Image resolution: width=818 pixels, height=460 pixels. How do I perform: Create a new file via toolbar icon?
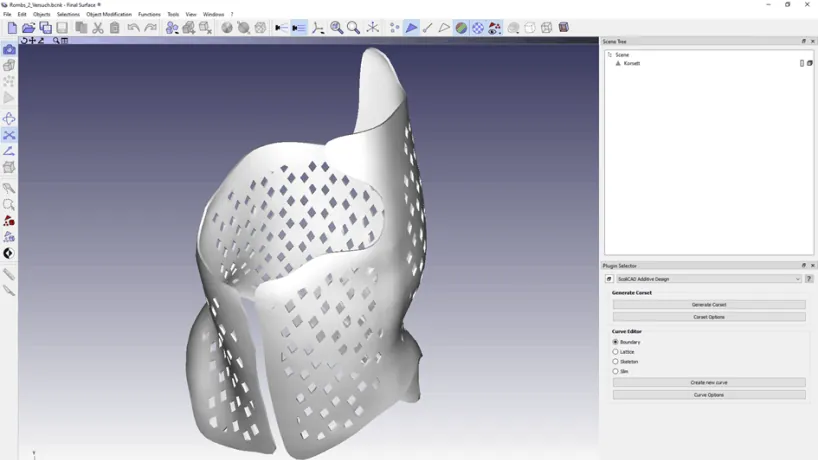pyautogui.click(x=11, y=28)
